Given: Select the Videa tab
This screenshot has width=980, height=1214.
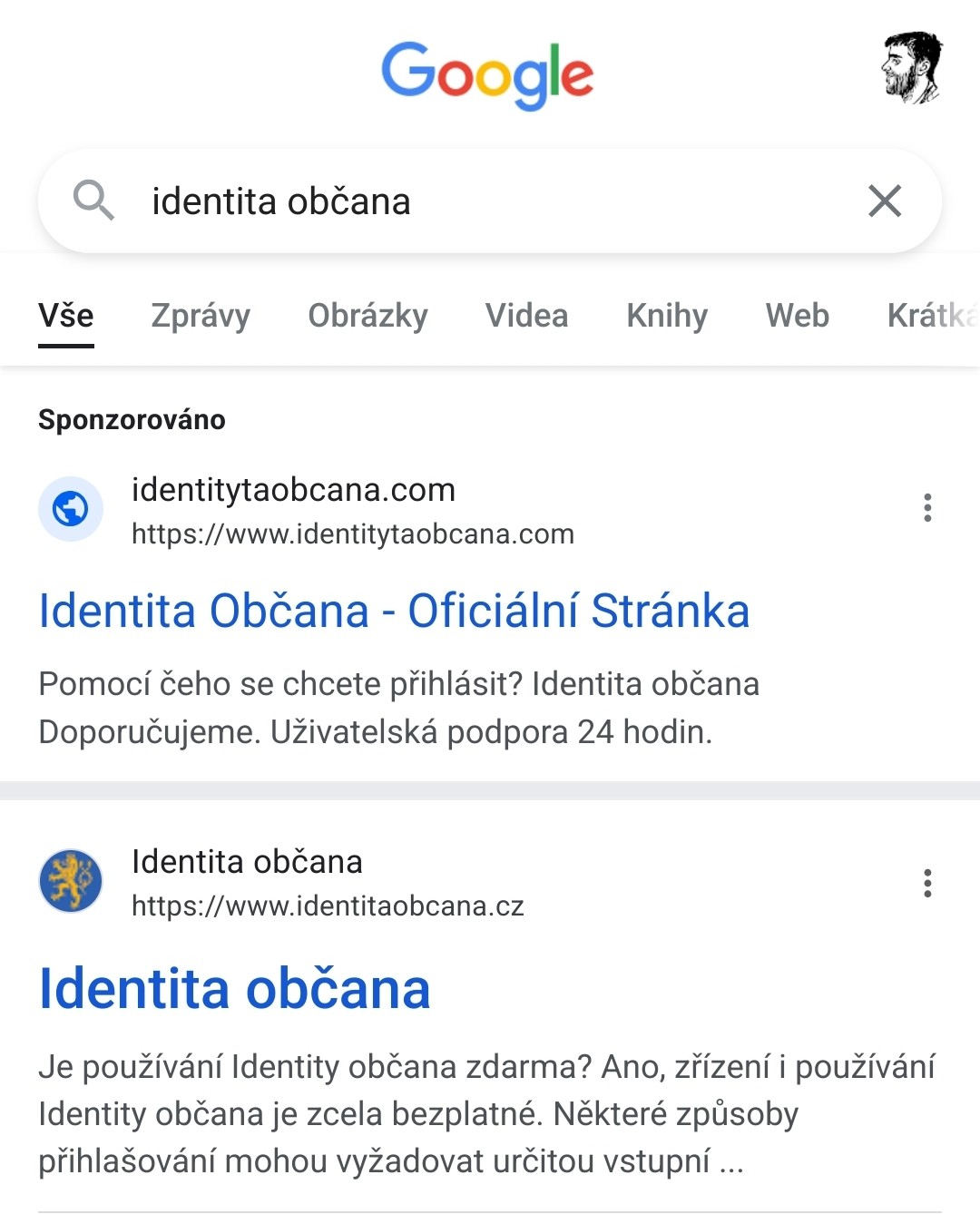Looking at the screenshot, I should (x=526, y=316).
